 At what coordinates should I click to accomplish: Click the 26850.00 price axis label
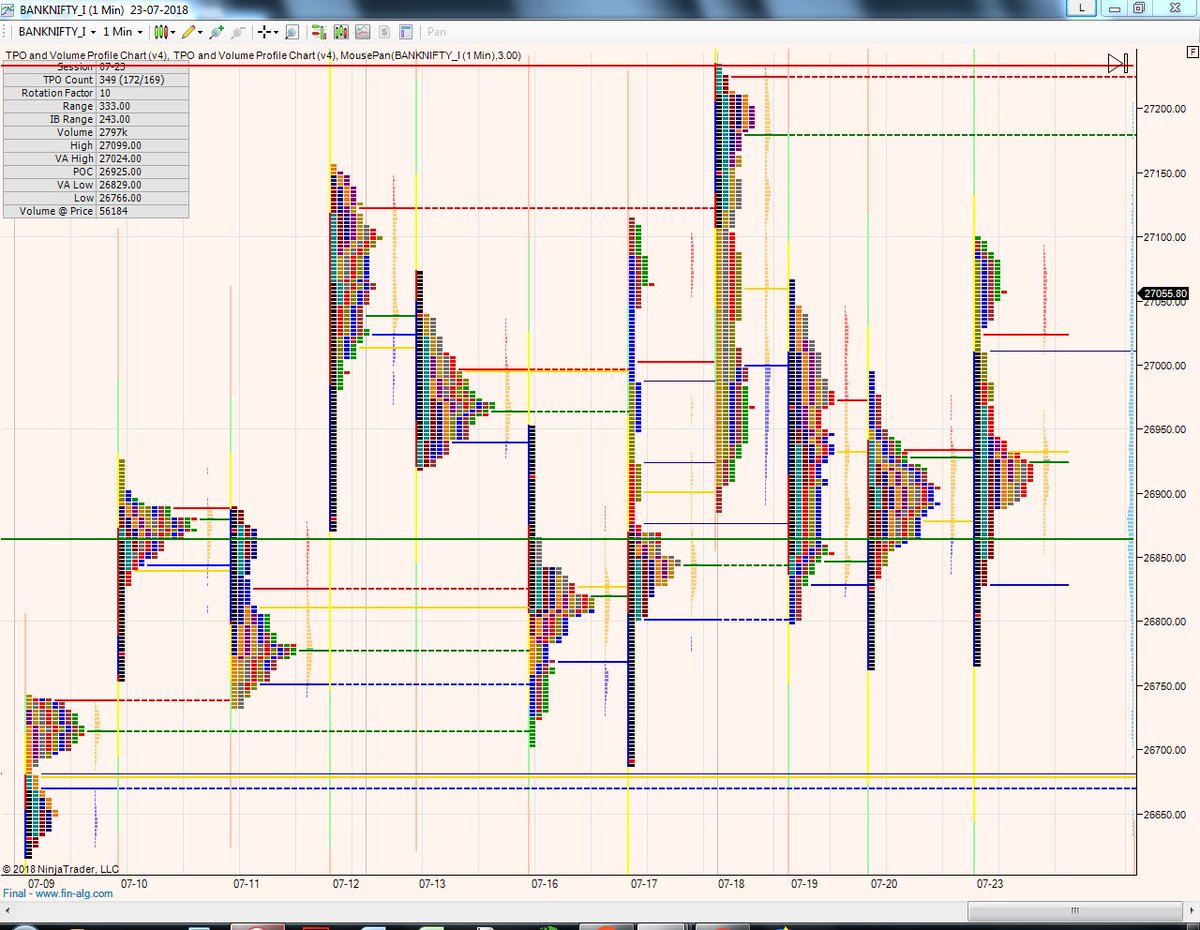point(1165,557)
